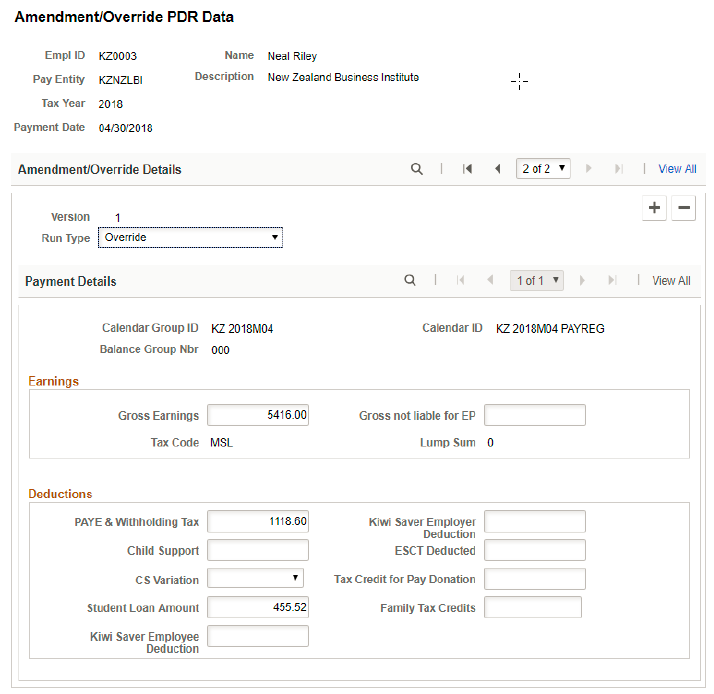Click the Pay Entity value KZNZLBI
This screenshot has height=694, width=714.
tap(121, 80)
